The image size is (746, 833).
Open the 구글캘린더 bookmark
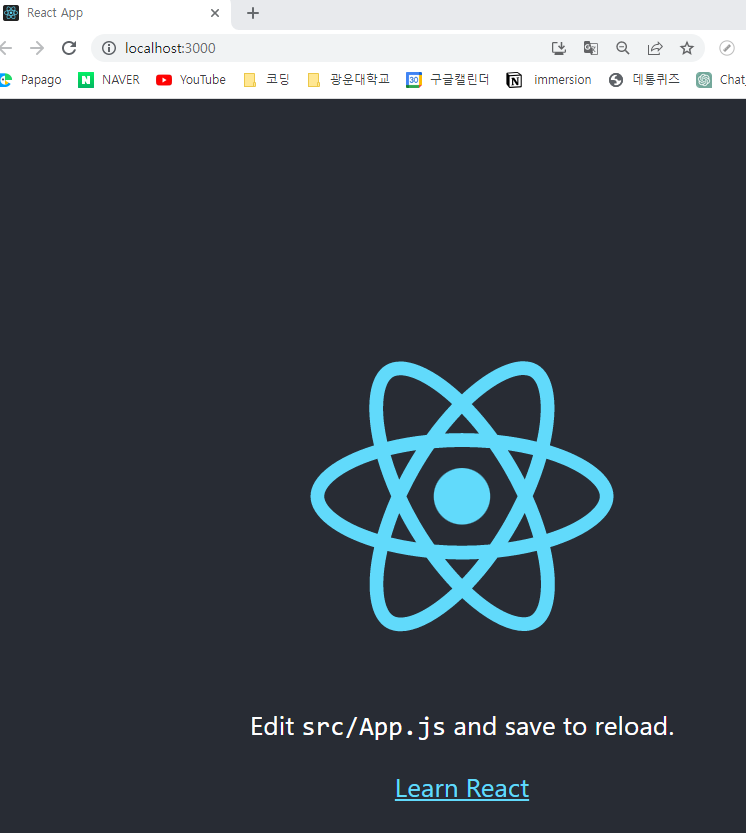[x=447, y=80]
